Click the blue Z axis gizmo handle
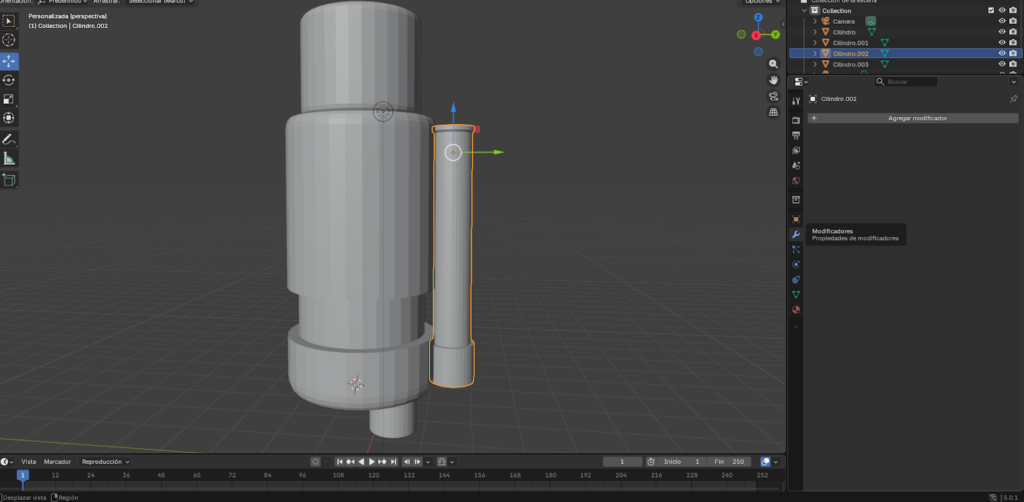The width and height of the screenshot is (1024, 502). (758, 17)
